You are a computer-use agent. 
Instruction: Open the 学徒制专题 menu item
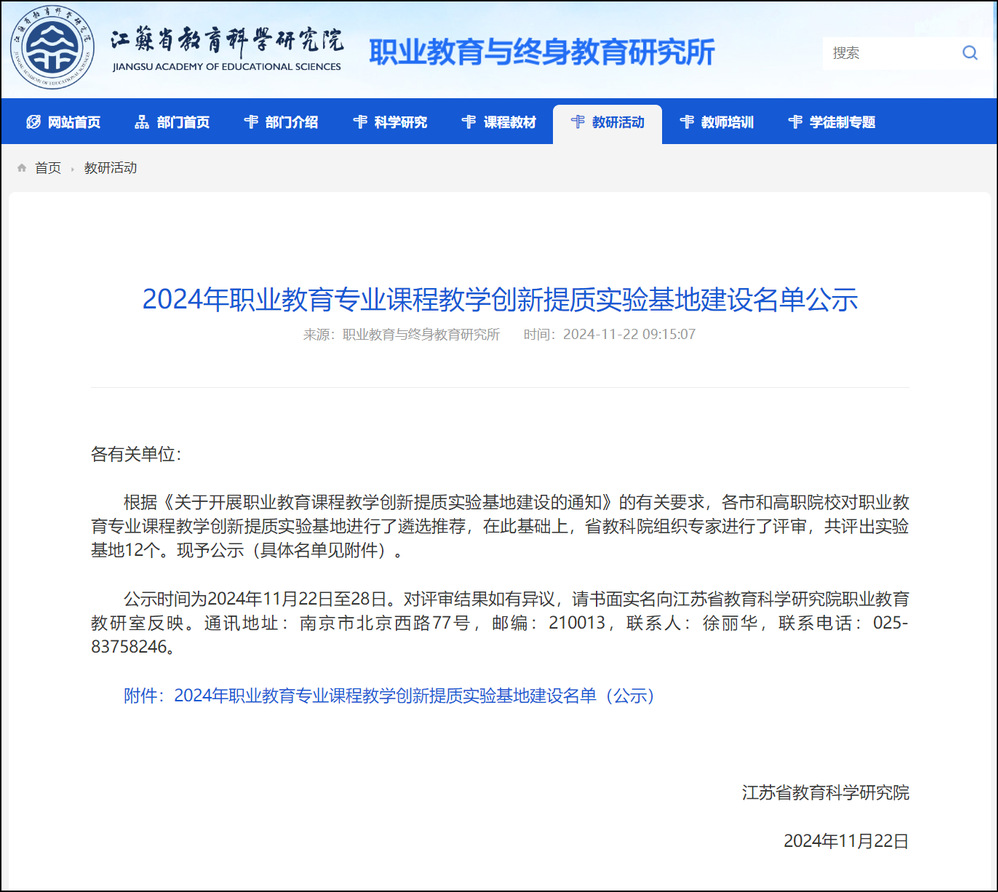coord(831,122)
